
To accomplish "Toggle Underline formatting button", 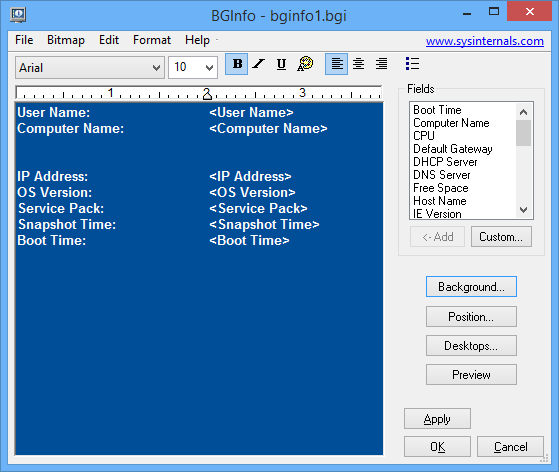I will pos(281,64).
